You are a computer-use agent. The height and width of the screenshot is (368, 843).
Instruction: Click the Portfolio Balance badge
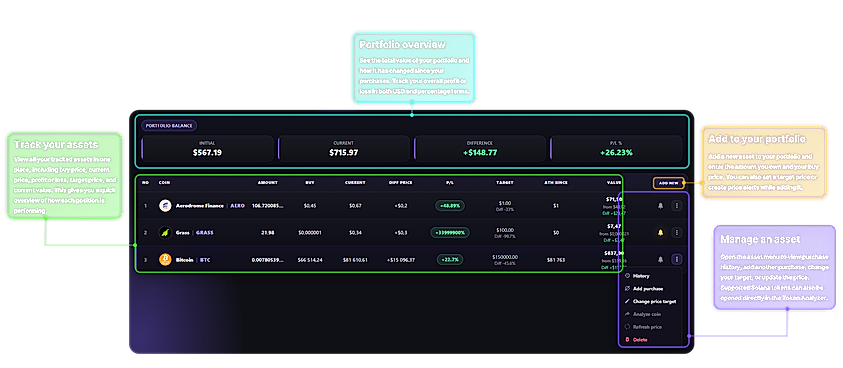tap(169, 126)
